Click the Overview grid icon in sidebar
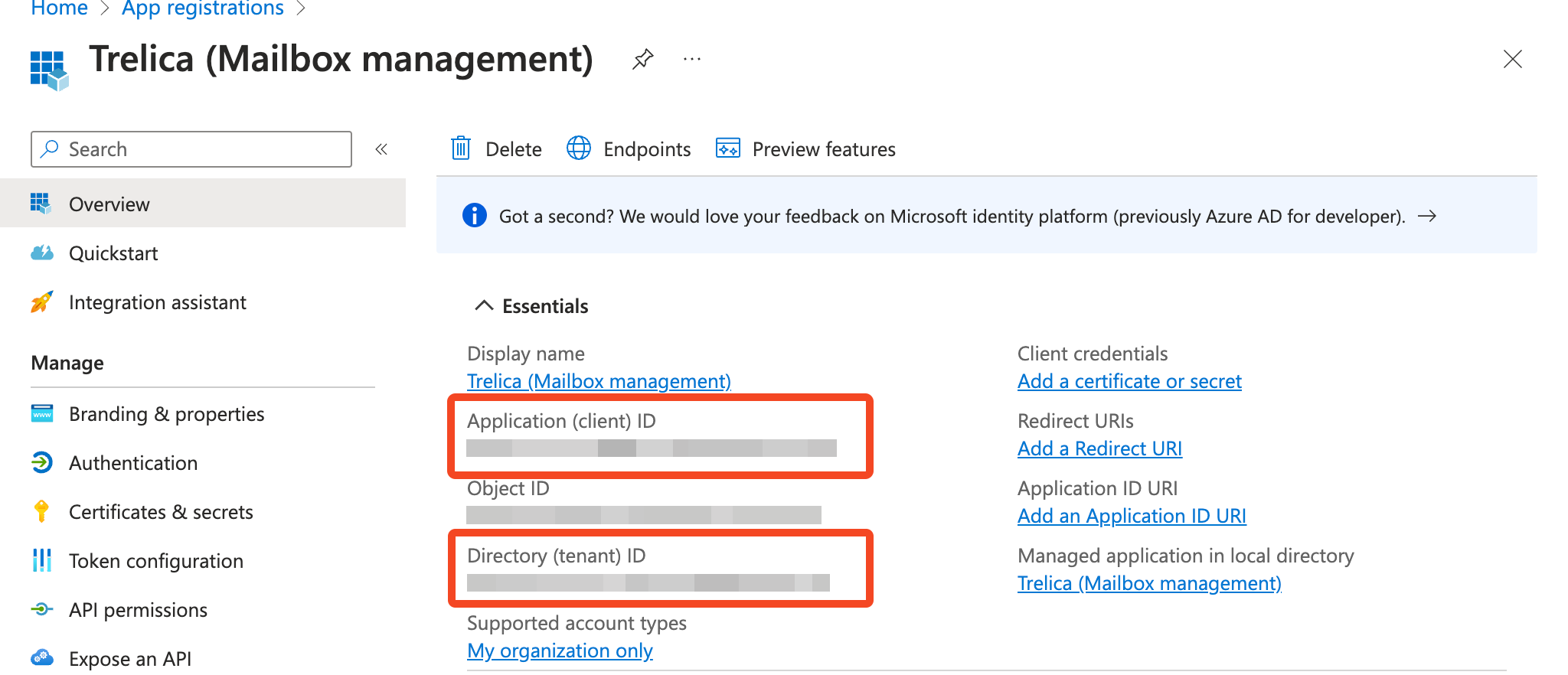The image size is (1568, 675). pos(41,204)
